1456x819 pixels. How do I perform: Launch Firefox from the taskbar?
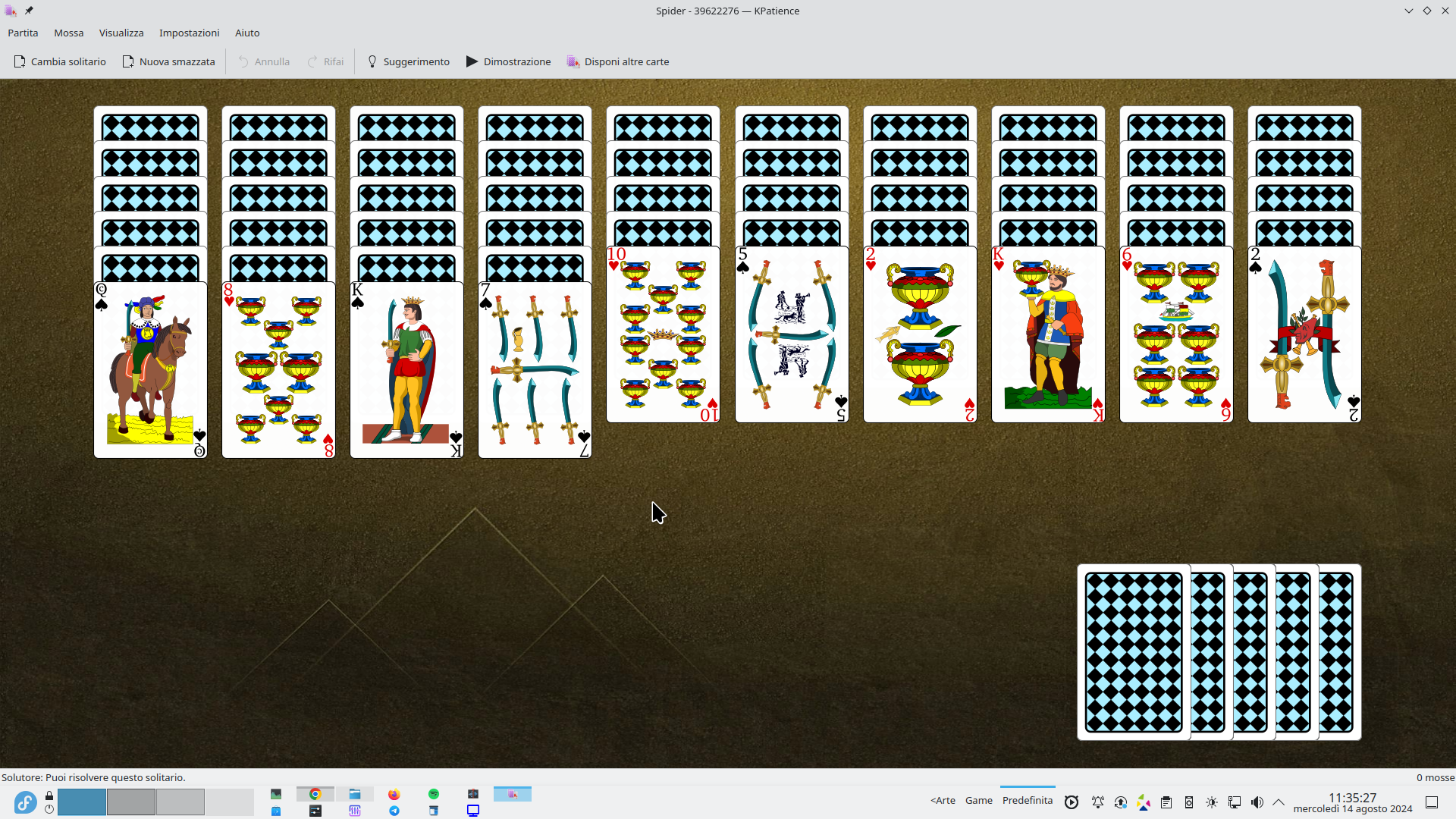point(394,794)
